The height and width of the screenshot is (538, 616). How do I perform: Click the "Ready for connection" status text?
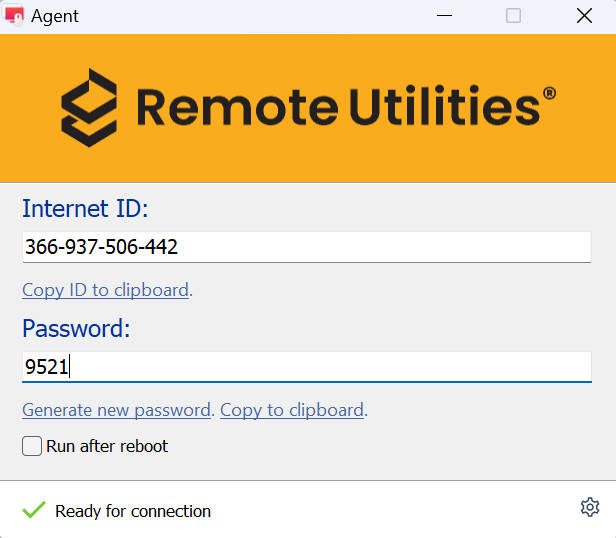coord(133,511)
